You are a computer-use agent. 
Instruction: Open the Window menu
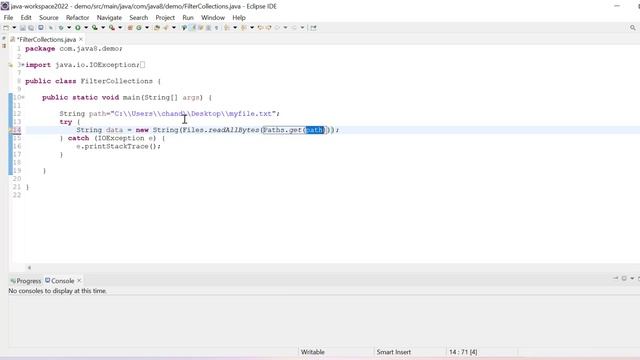213,18
